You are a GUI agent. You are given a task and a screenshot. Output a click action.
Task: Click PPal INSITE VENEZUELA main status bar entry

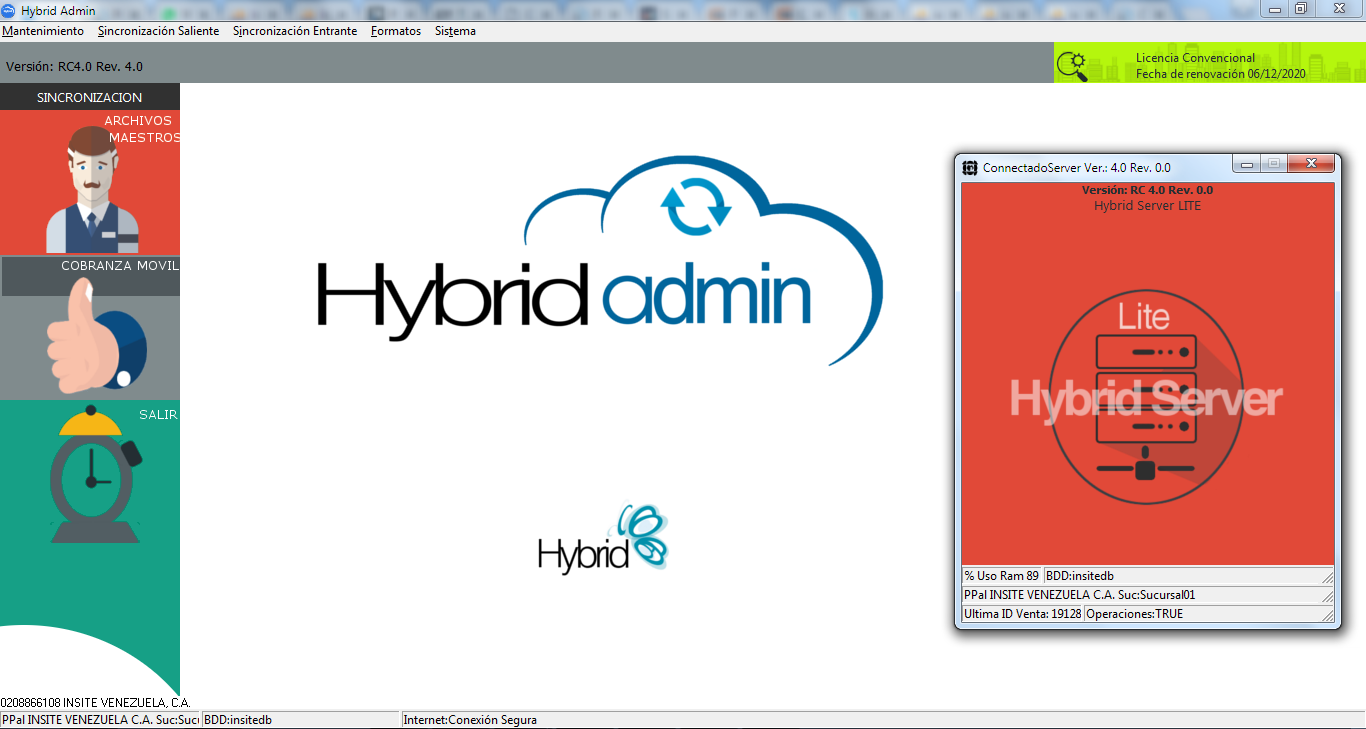click(x=100, y=720)
